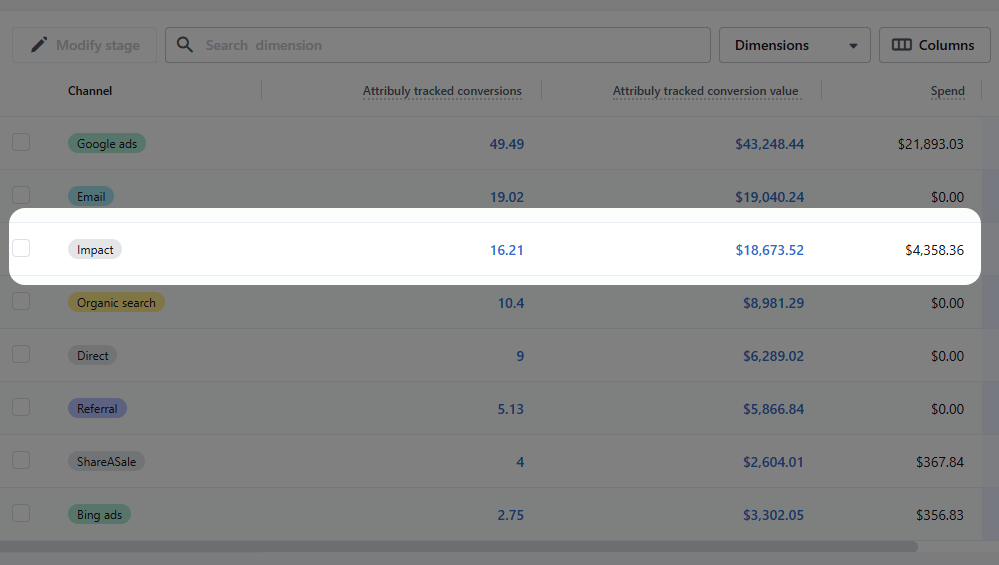Click the Email channel tag

tap(91, 197)
